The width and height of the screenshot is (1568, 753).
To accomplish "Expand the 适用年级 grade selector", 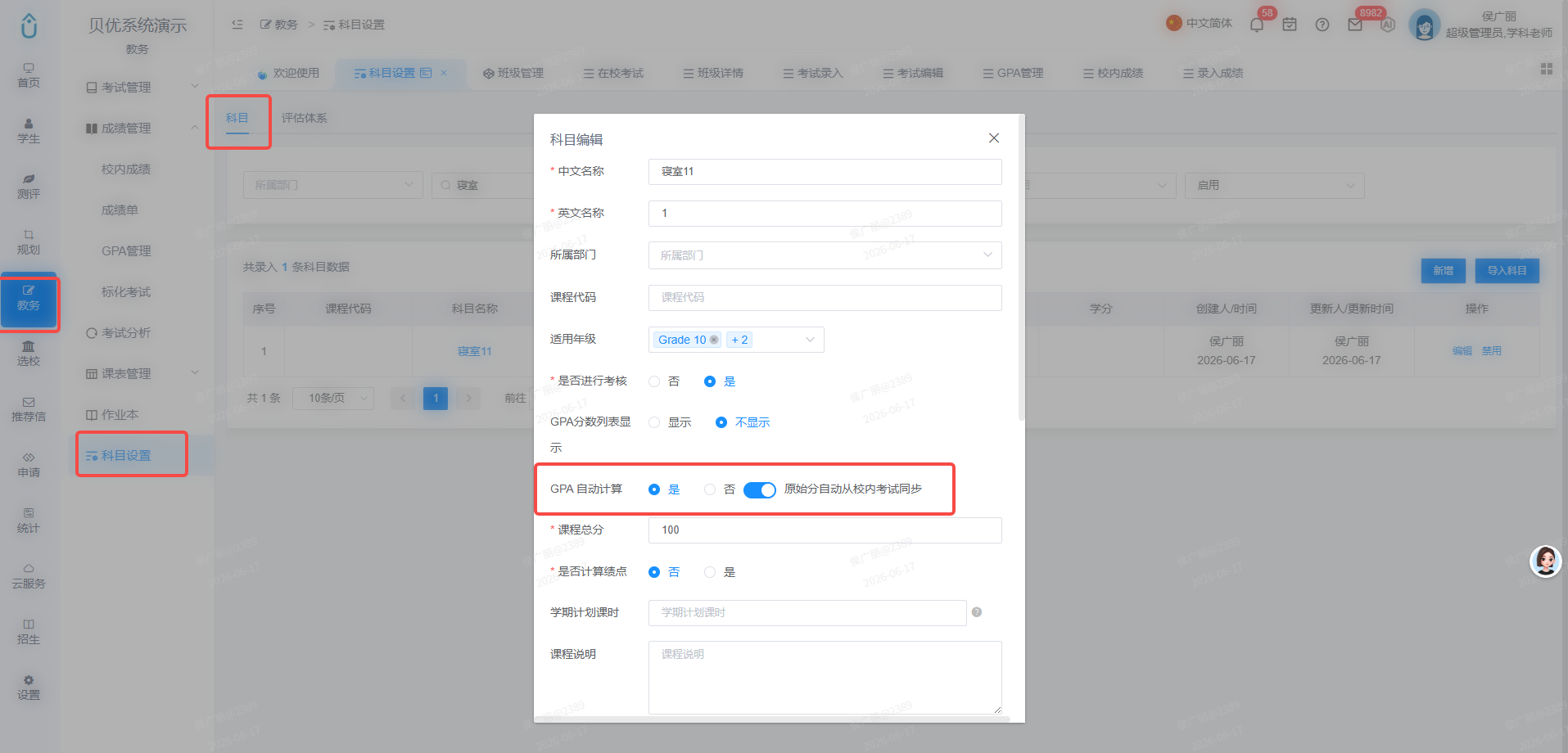I will [736, 340].
